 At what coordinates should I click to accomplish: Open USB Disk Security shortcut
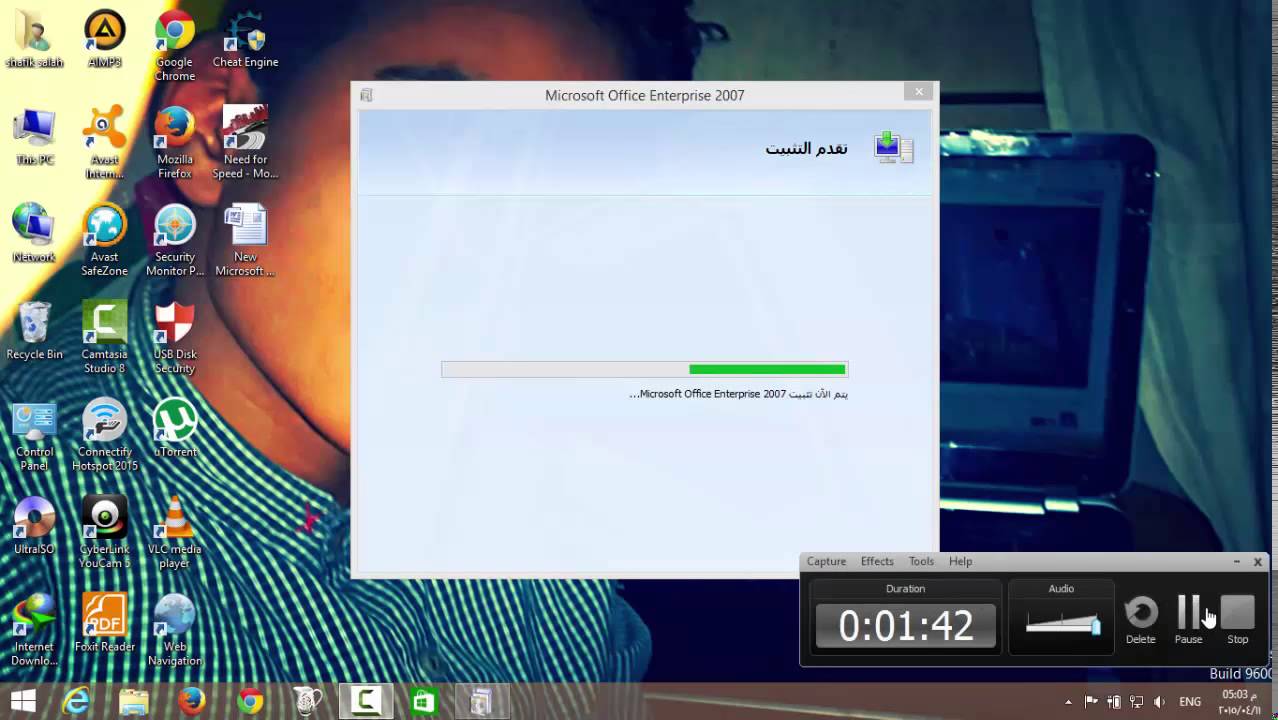tap(174, 337)
